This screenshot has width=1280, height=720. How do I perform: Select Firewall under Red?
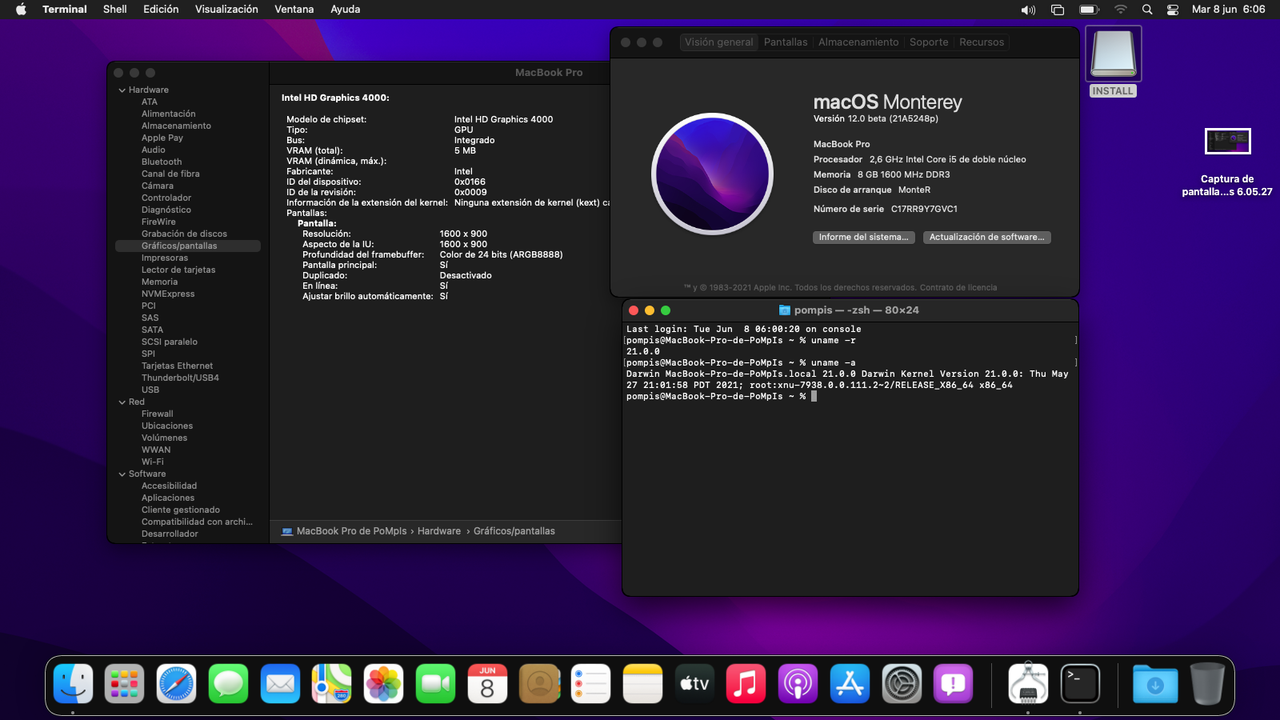coord(157,414)
